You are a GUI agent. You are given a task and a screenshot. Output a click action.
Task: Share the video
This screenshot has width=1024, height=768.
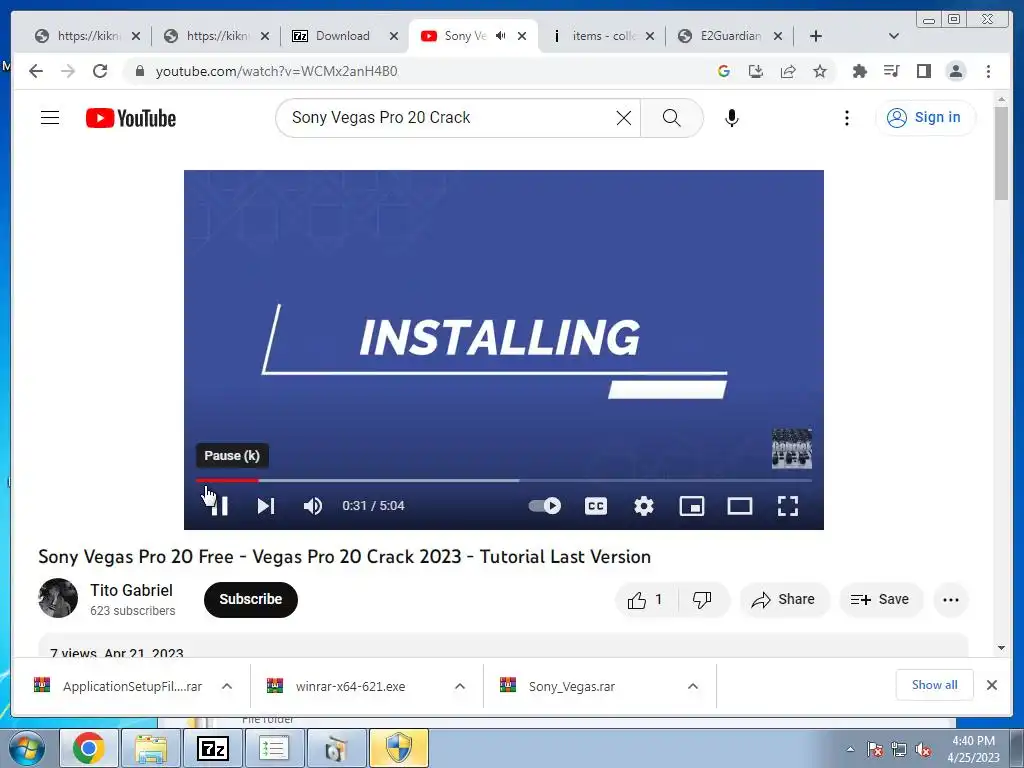click(784, 600)
